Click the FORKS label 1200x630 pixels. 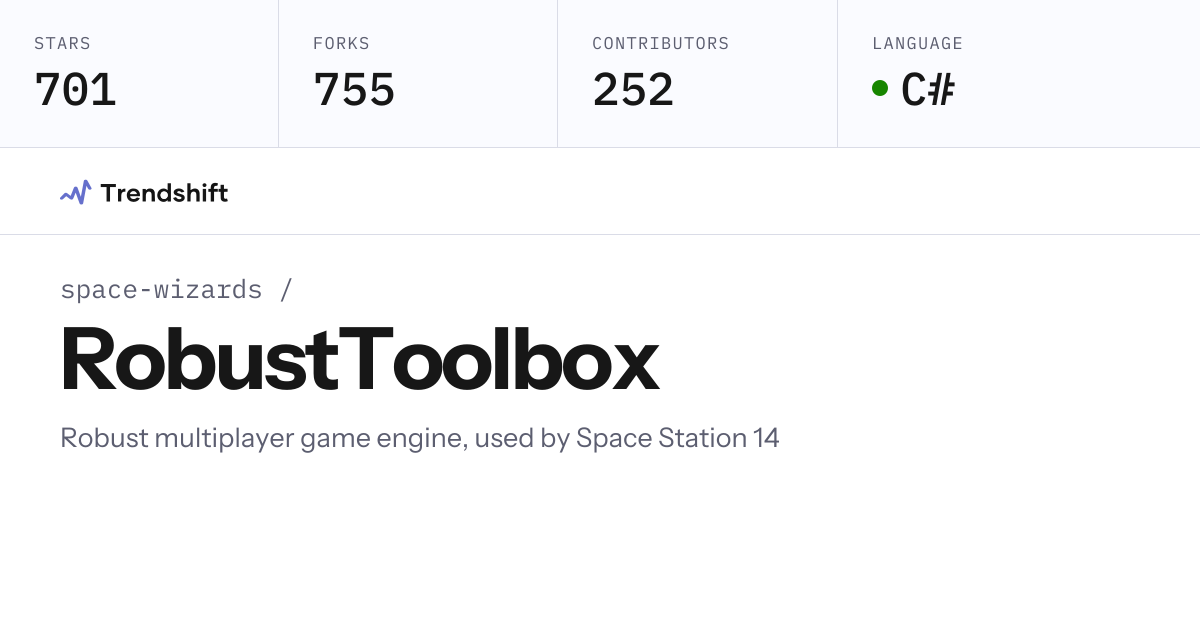(341, 44)
